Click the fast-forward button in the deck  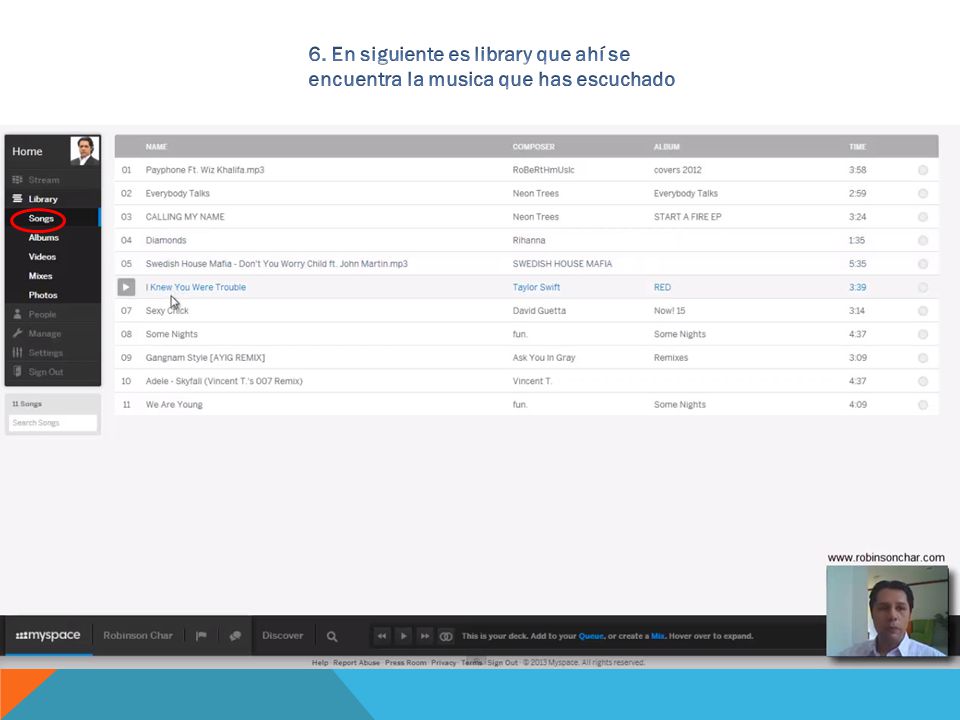pos(424,636)
